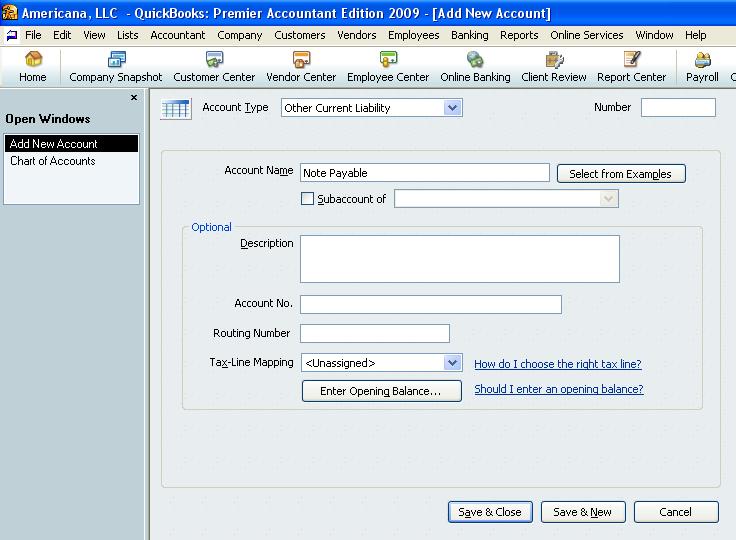This screenshot has height=540, width=736.
Task: Click the account table icon beside Account Type
Action: tap(176, 109)
